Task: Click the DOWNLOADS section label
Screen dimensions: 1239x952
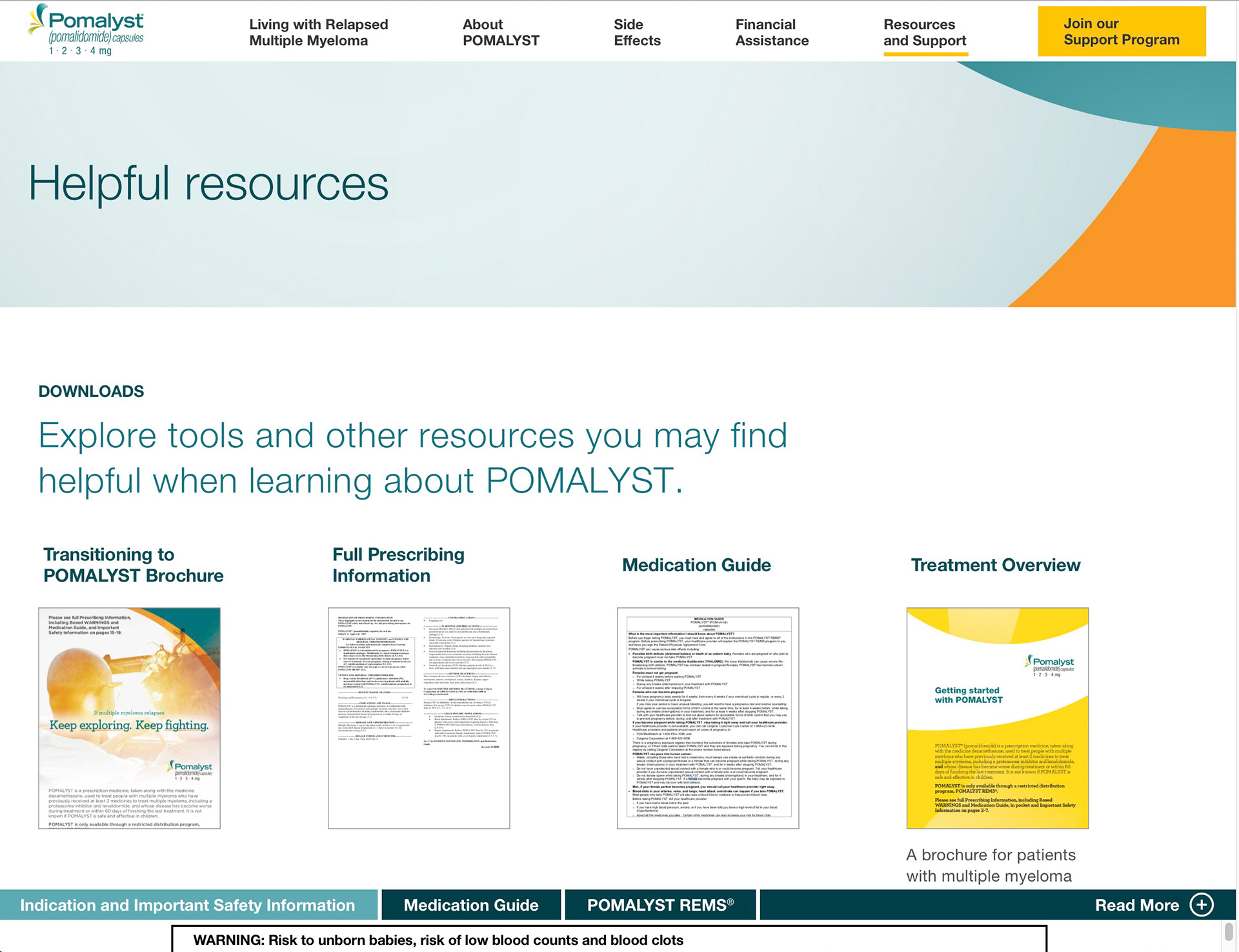Action: [x=91, y=391]
